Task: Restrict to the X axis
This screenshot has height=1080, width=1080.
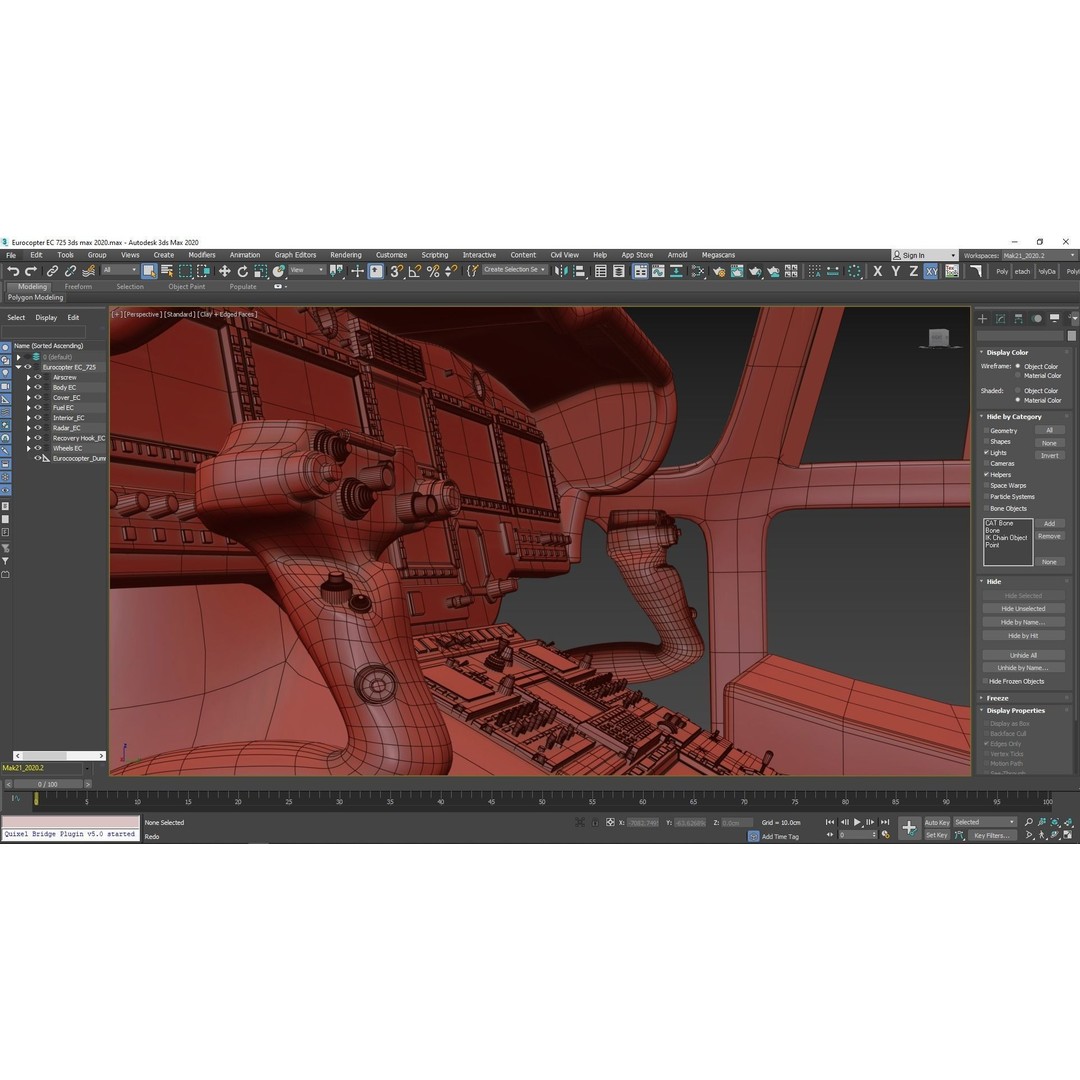Action: point(878,271)
